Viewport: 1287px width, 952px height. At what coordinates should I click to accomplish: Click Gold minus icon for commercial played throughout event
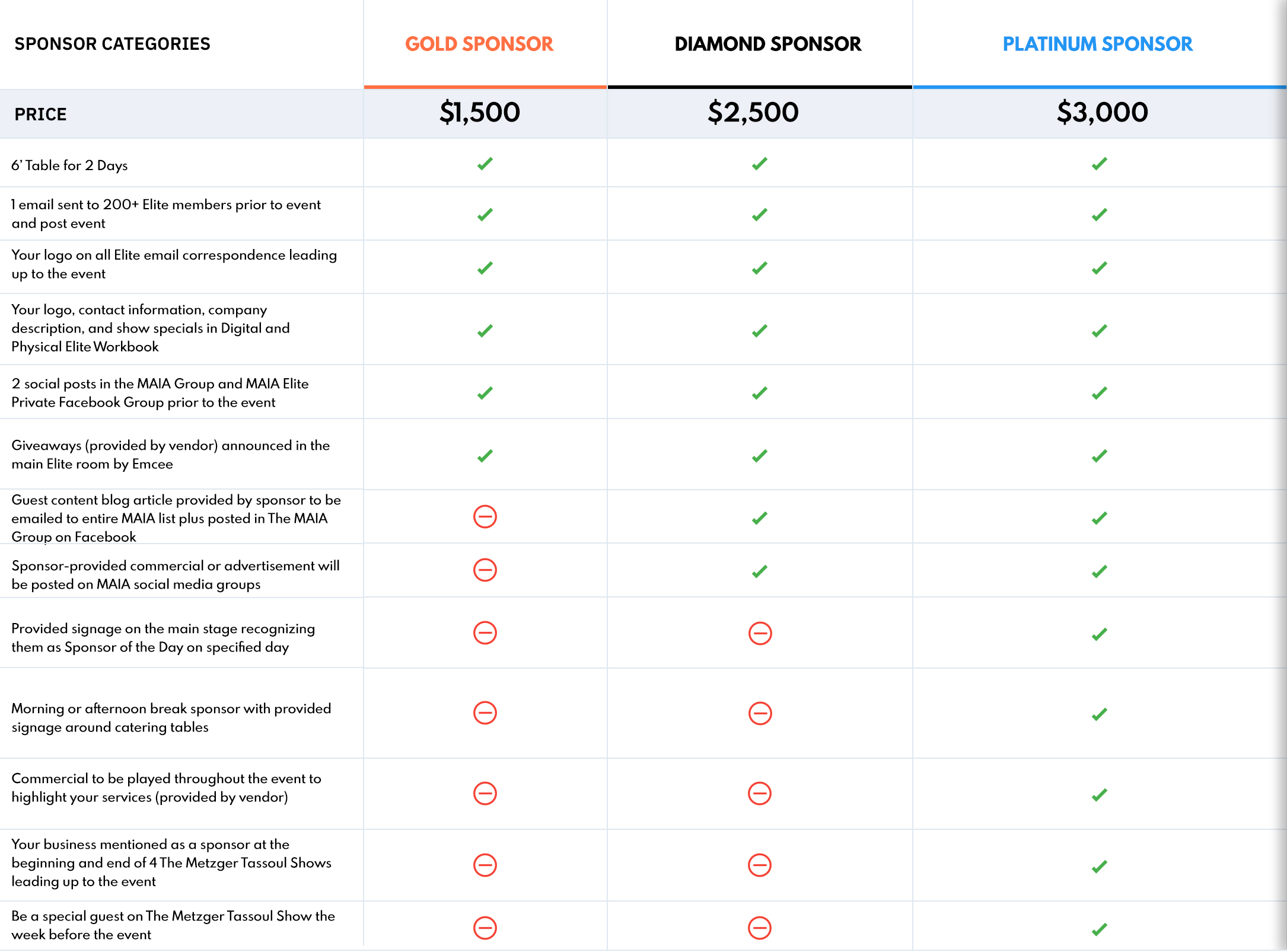tap(485, 793)
